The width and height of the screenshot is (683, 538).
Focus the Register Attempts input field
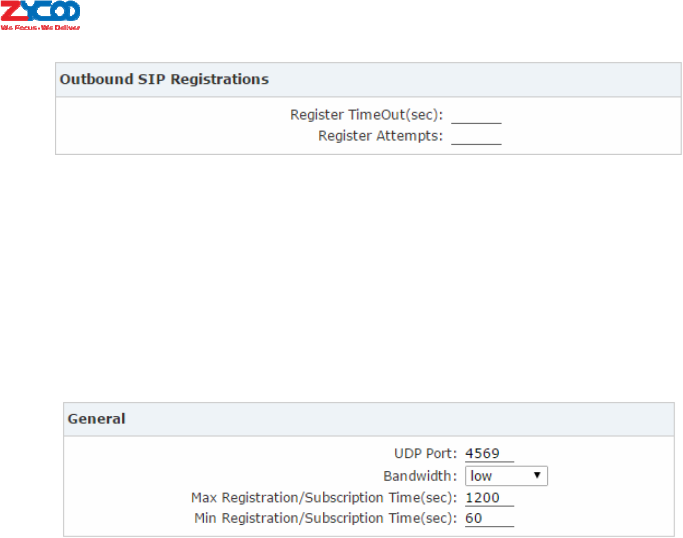click(x=476, y=136)
